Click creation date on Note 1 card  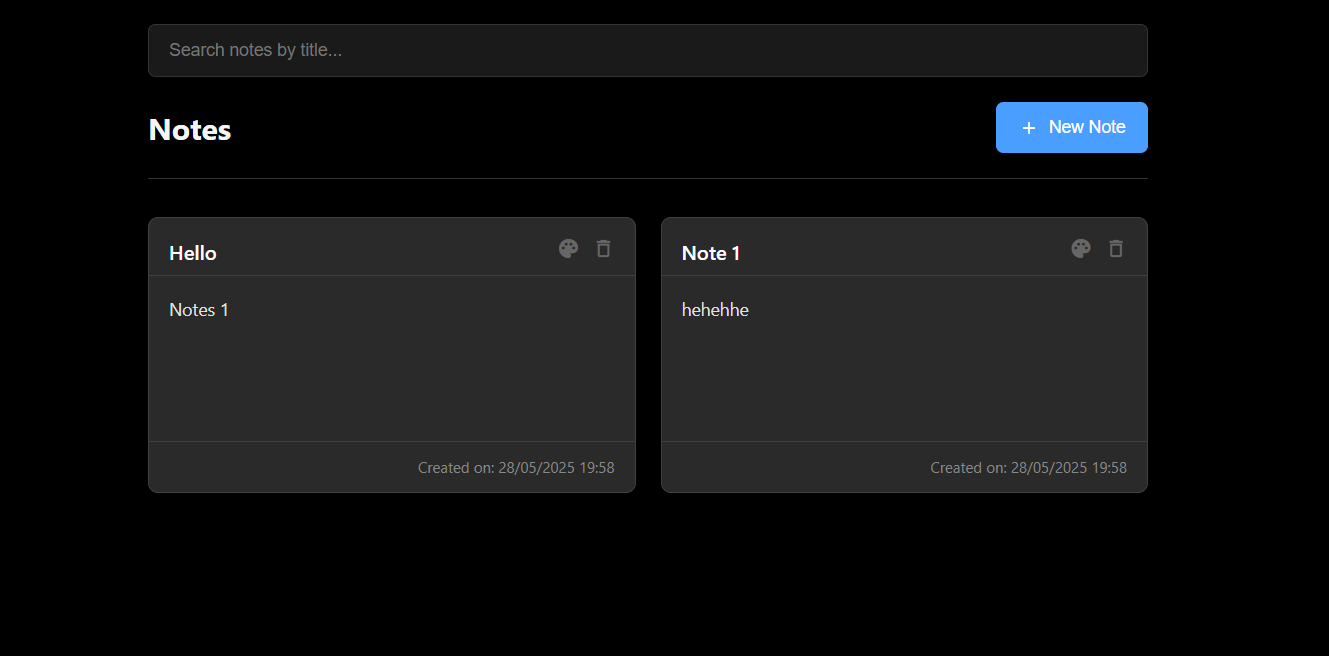[1029, 468]
